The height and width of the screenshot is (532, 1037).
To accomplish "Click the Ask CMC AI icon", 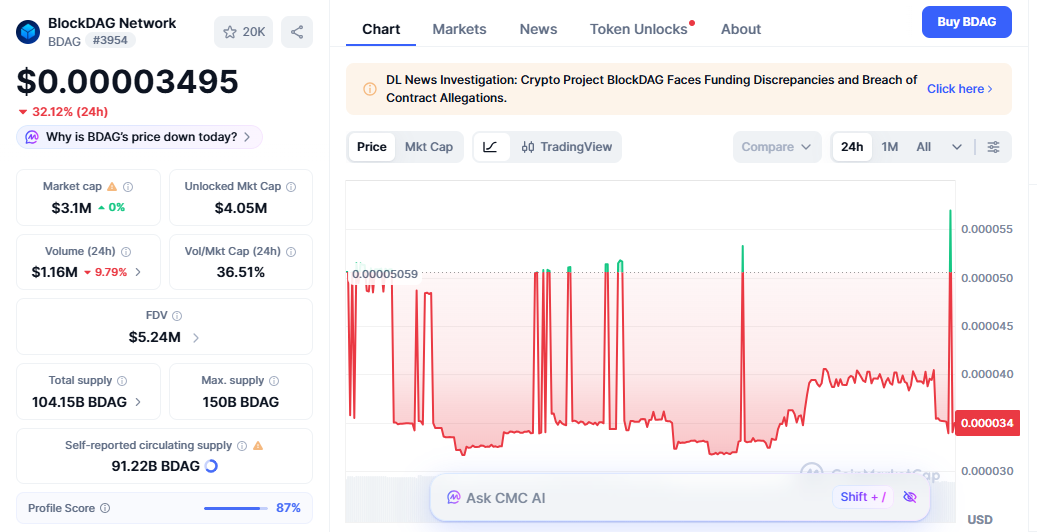I will [x=454, y=497].
